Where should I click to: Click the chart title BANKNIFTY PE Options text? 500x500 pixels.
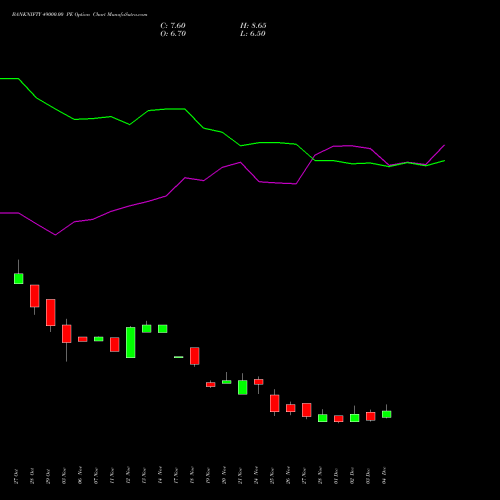[79, 15]
